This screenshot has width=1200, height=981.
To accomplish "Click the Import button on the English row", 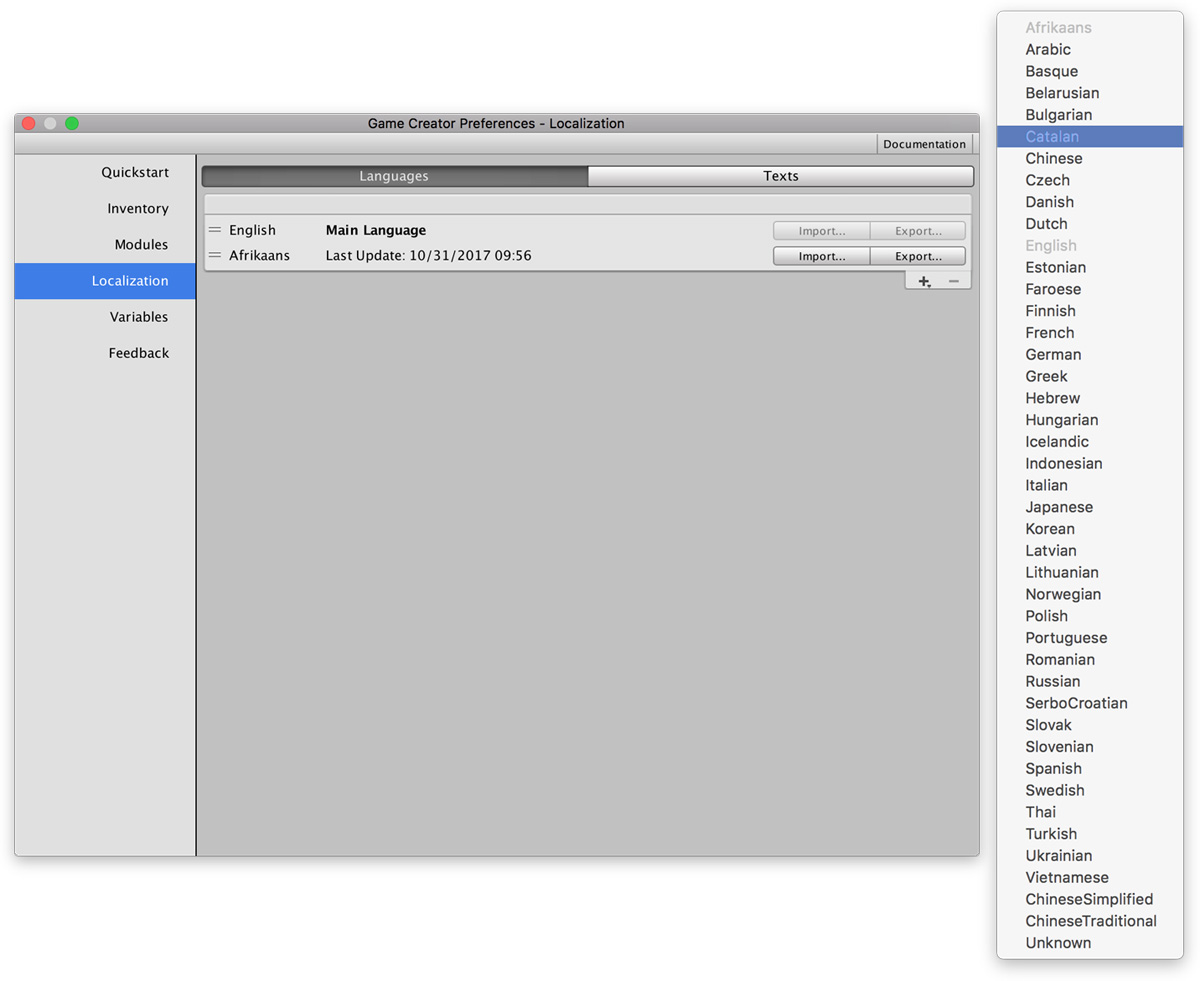I will 821,231.
